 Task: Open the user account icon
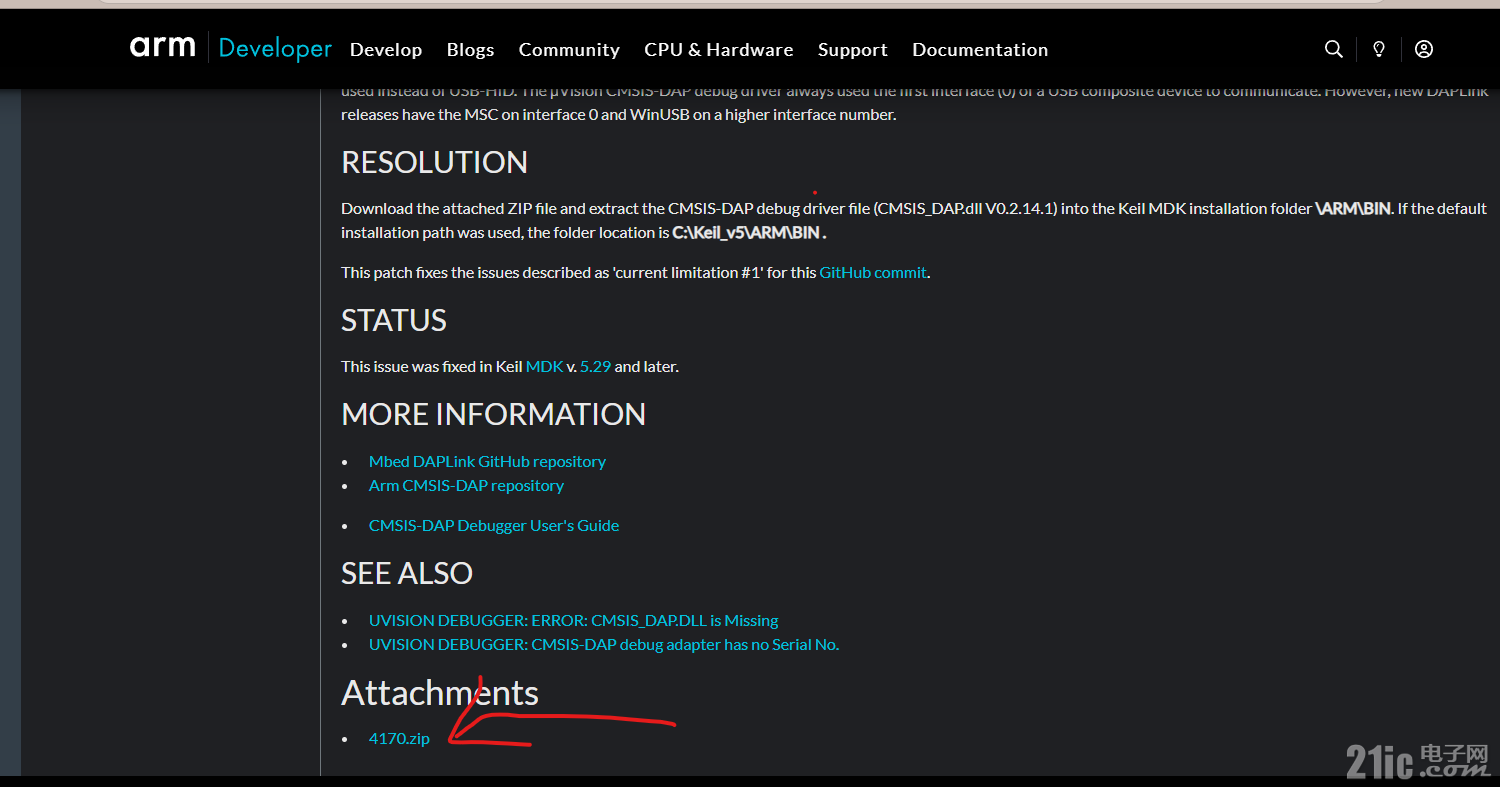pyautogui.click(x=1424, y=49)
